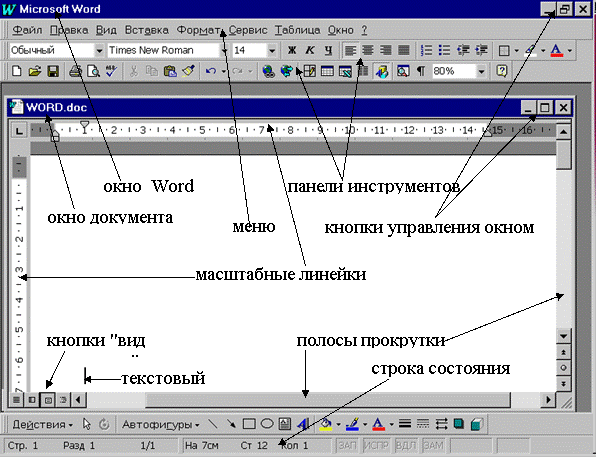Insert a table from the standard toolbar

pyautogui.click(x=327, y=71)
